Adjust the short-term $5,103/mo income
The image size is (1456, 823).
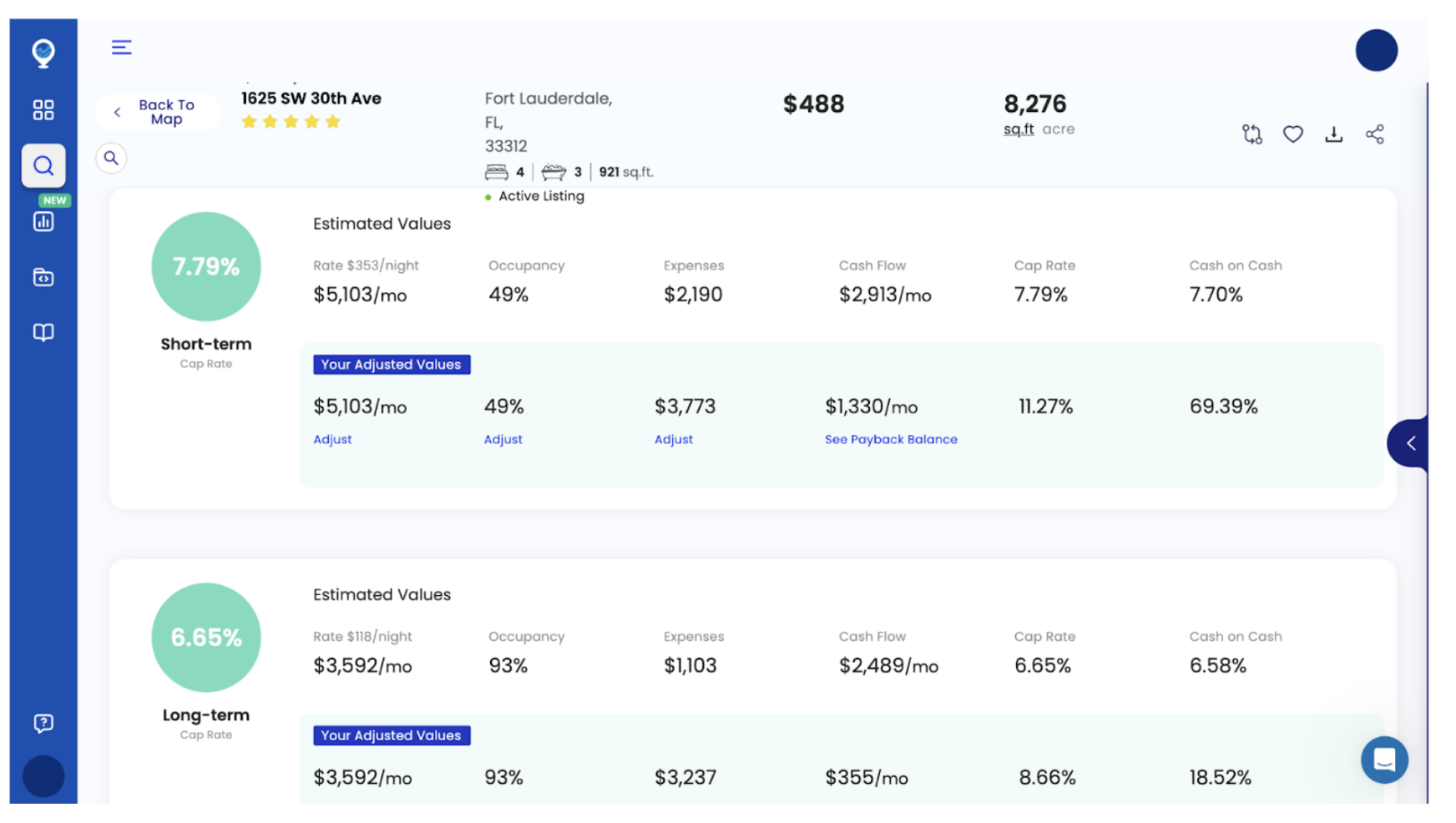click(x=332, y=439)
